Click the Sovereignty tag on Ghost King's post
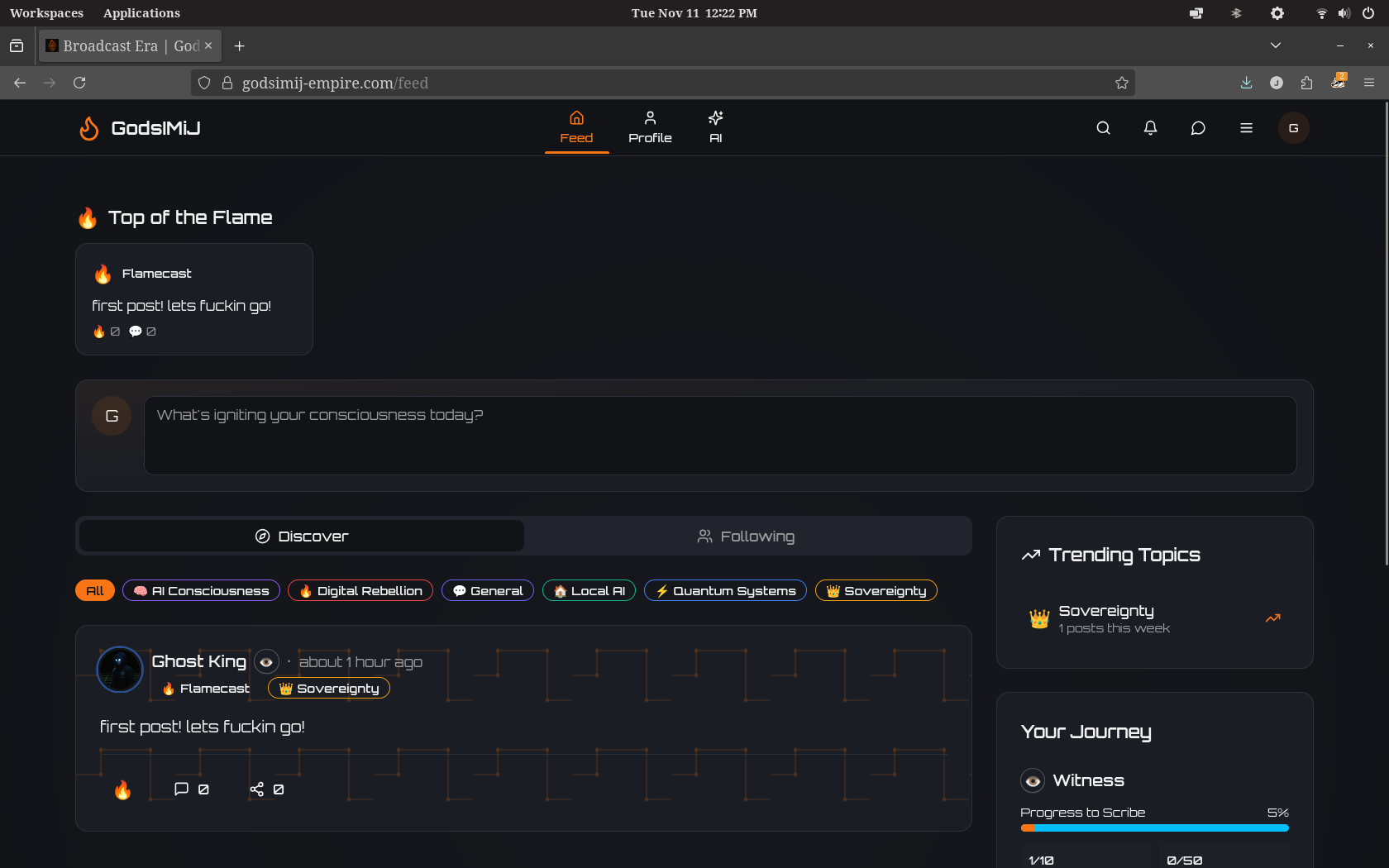Screen dimensions: 1389x868 pyautogui.click(x=329, y=688)
